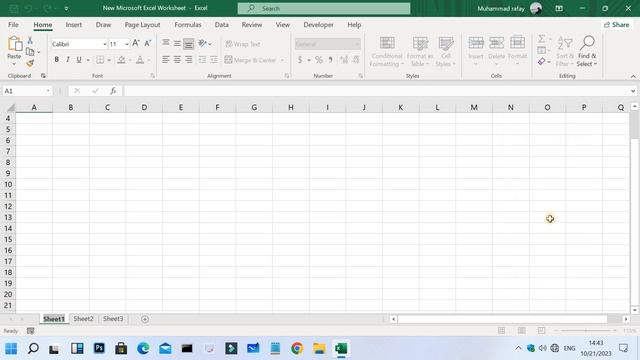Open the Number Format dropdown showing General
The image size is (640, 360).
click(328, 44)
